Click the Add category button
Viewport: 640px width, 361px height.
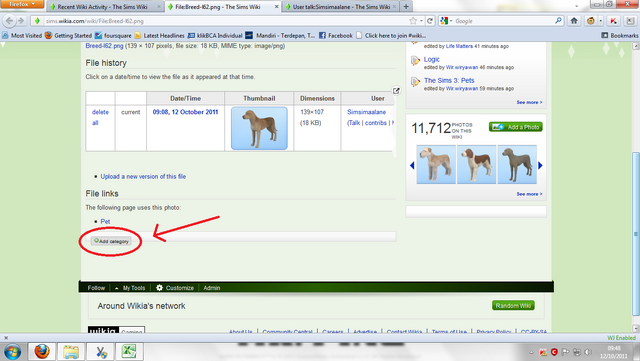[111, 241]
